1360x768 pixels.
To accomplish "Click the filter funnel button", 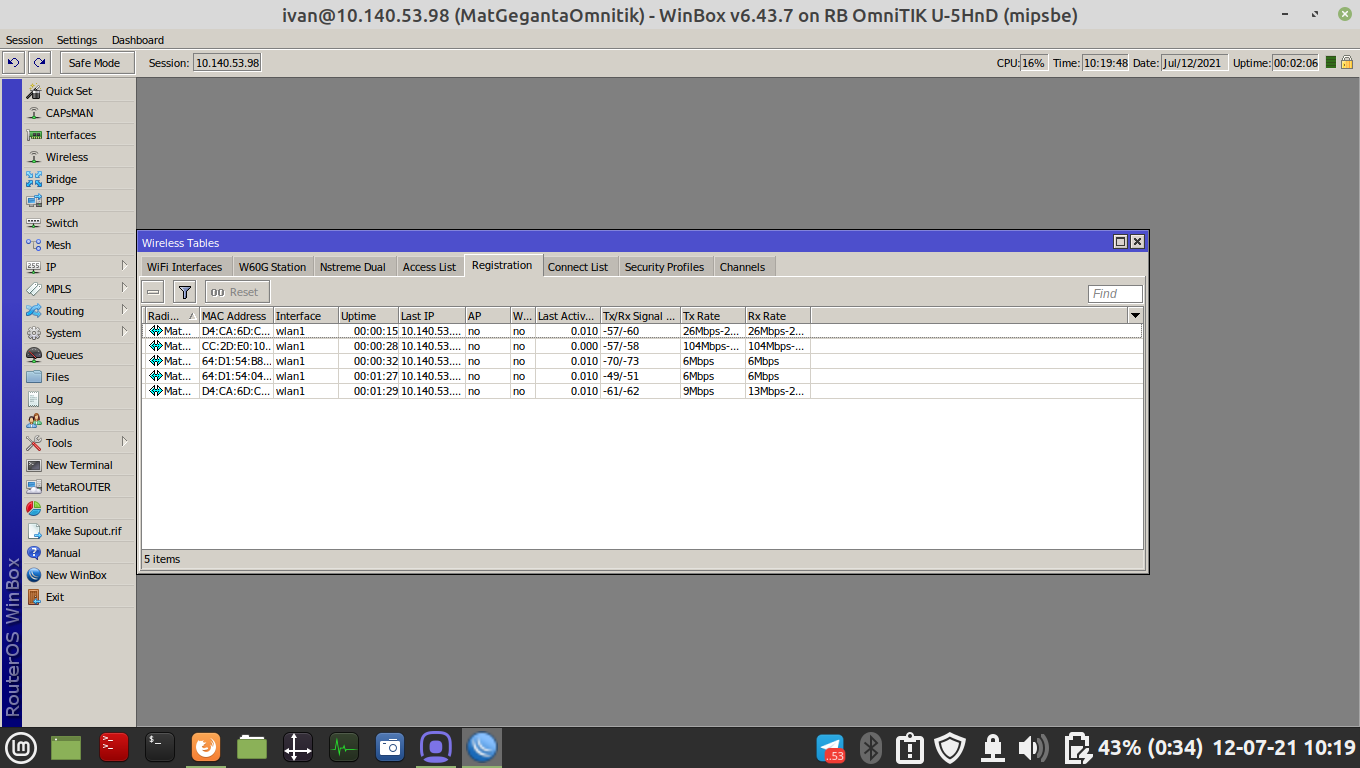I will pyautogui.click(x=184, y=292).
